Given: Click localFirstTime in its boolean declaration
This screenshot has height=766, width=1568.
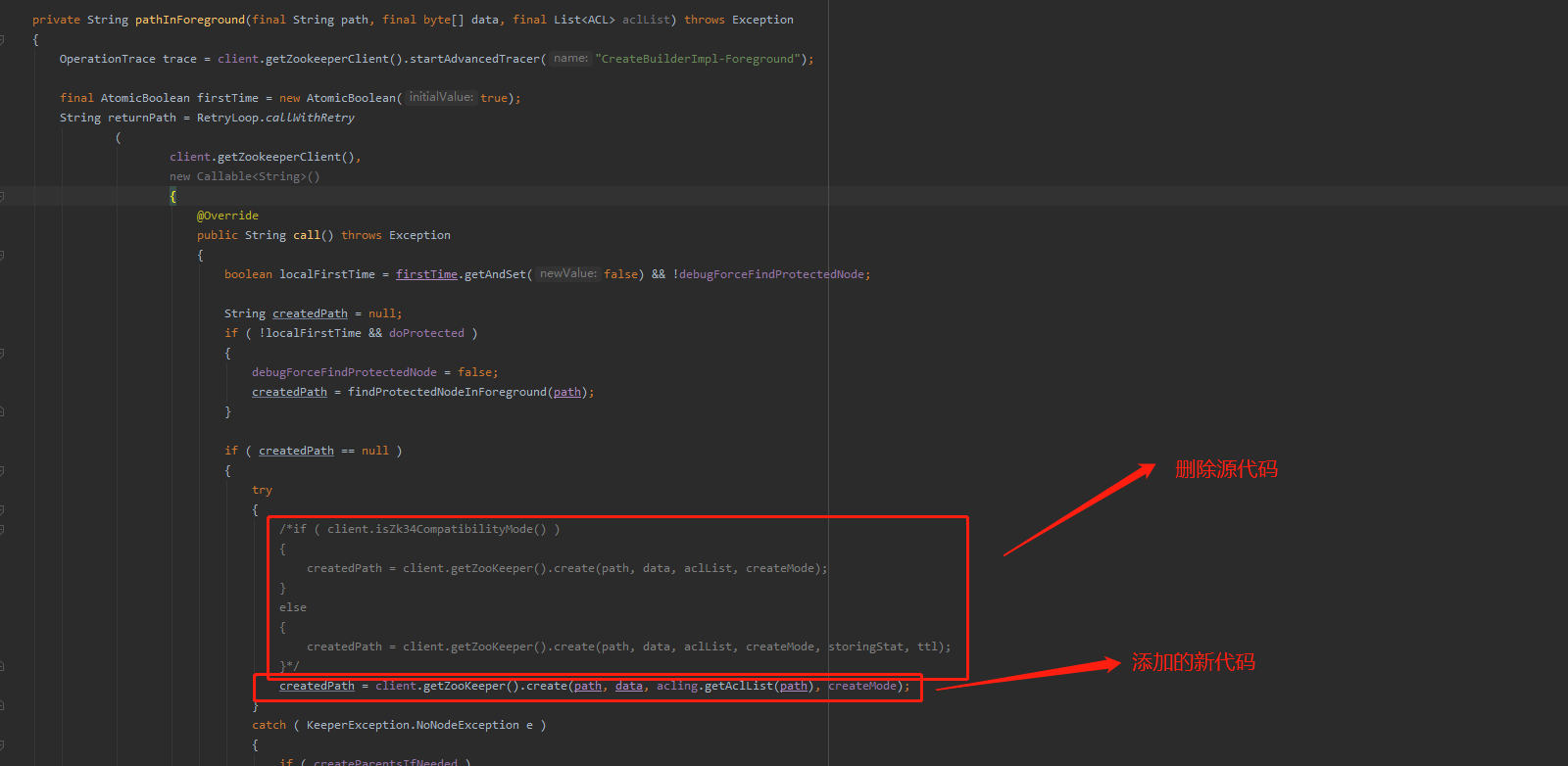Looking at the screenshot, I should click(327, 274).
